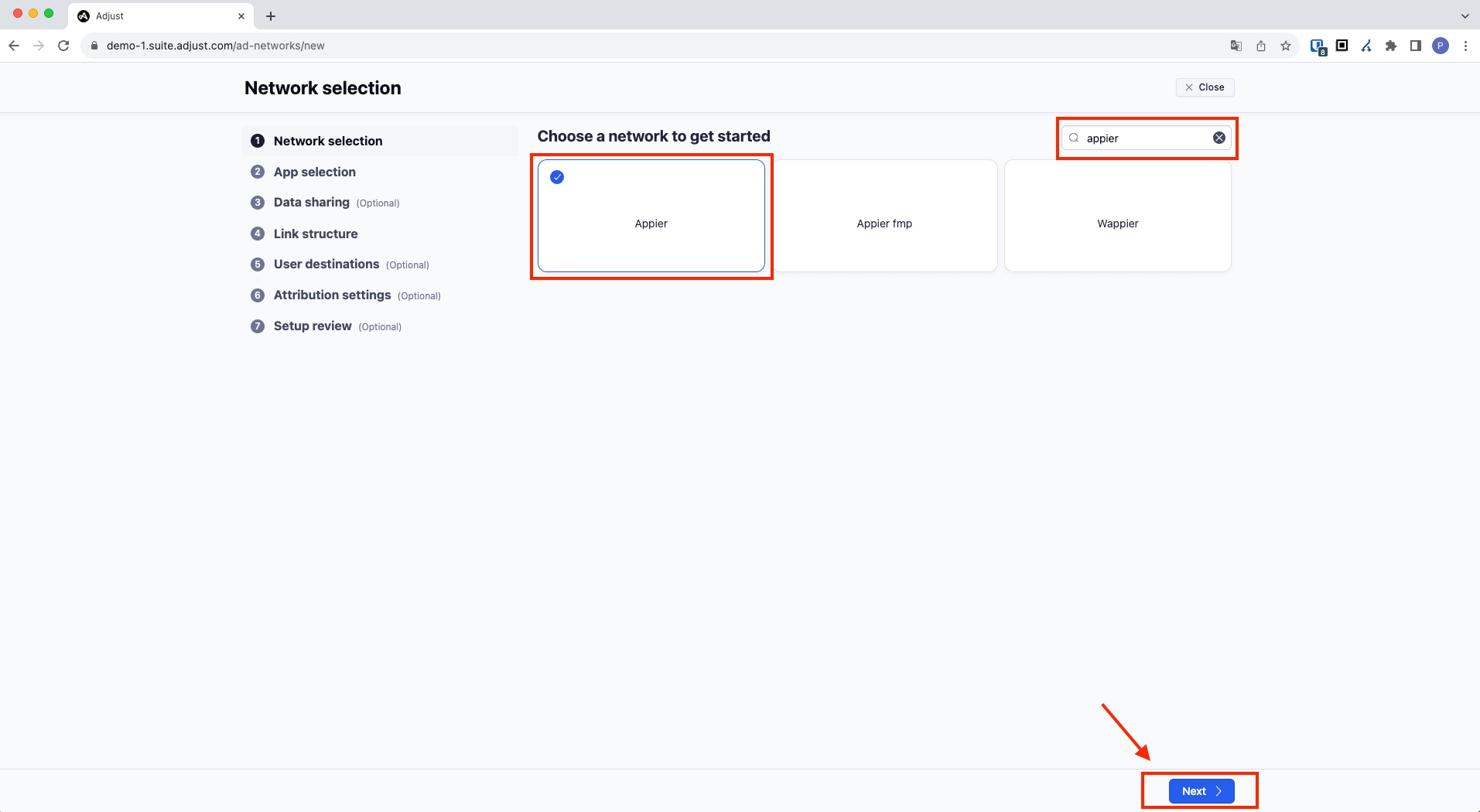Open the Chrome three-dot menu

1465,46
